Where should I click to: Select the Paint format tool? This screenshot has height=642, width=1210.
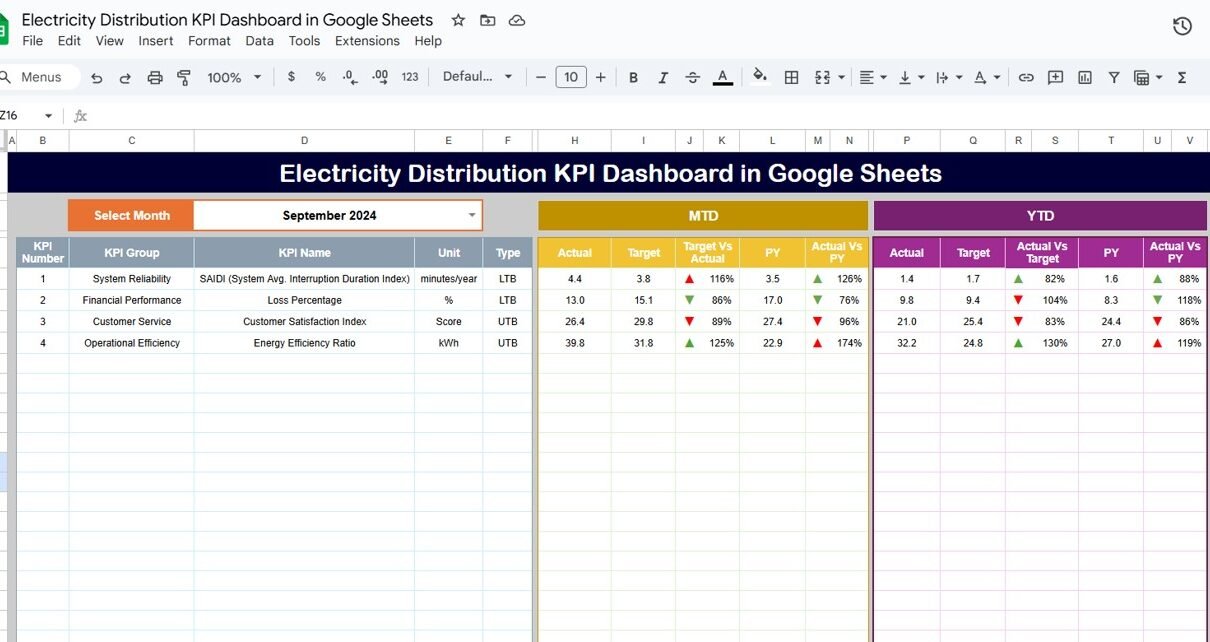(184, 77)
